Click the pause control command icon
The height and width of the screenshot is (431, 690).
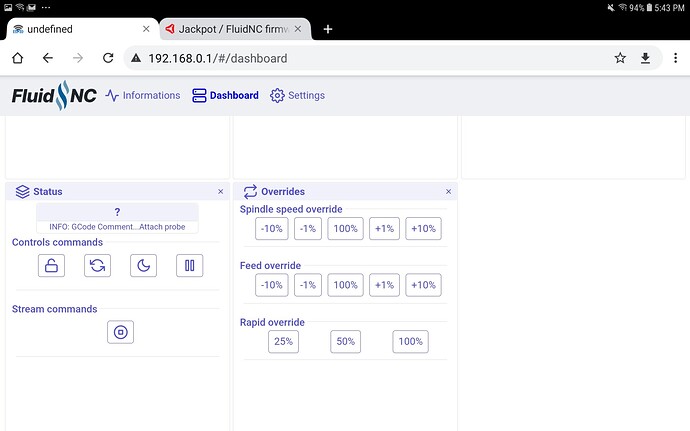190,265
